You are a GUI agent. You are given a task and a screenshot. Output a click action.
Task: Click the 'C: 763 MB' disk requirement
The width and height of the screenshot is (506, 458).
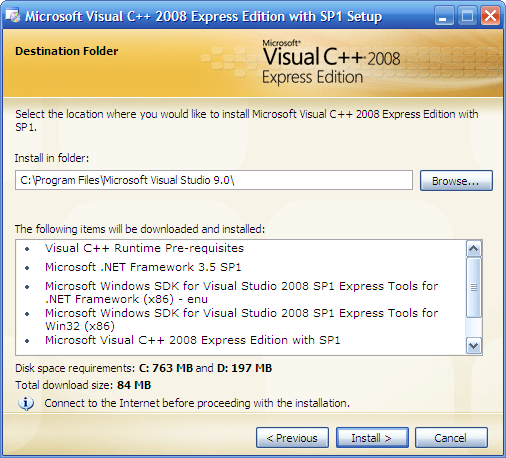[x=166, y=368]
